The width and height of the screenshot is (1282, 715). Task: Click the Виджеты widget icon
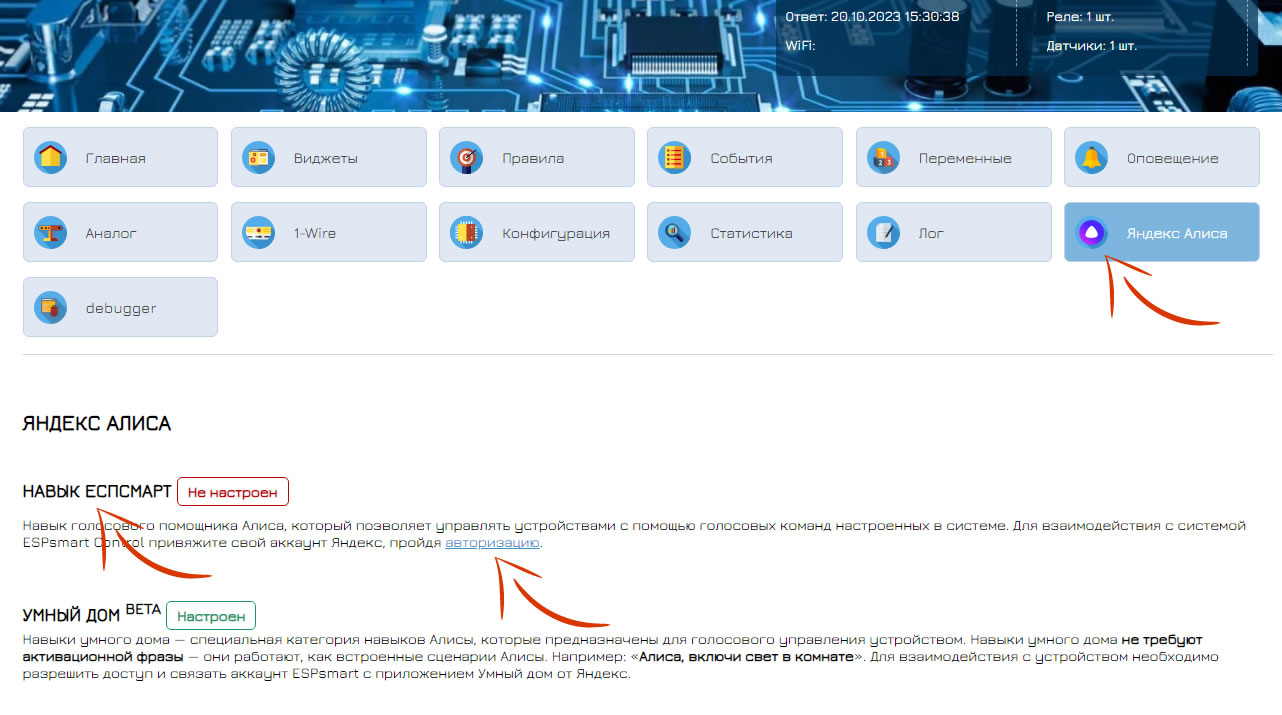(x=259, y=158)
